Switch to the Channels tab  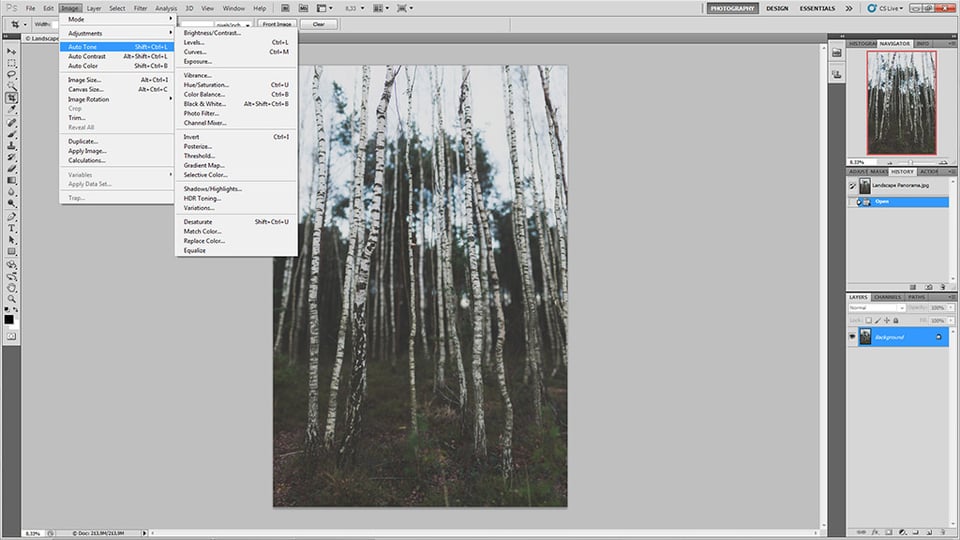tap(887, 297)
